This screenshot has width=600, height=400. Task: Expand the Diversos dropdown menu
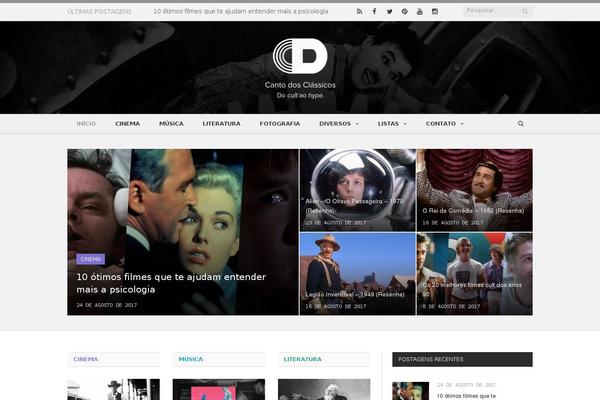click(339, 124)
